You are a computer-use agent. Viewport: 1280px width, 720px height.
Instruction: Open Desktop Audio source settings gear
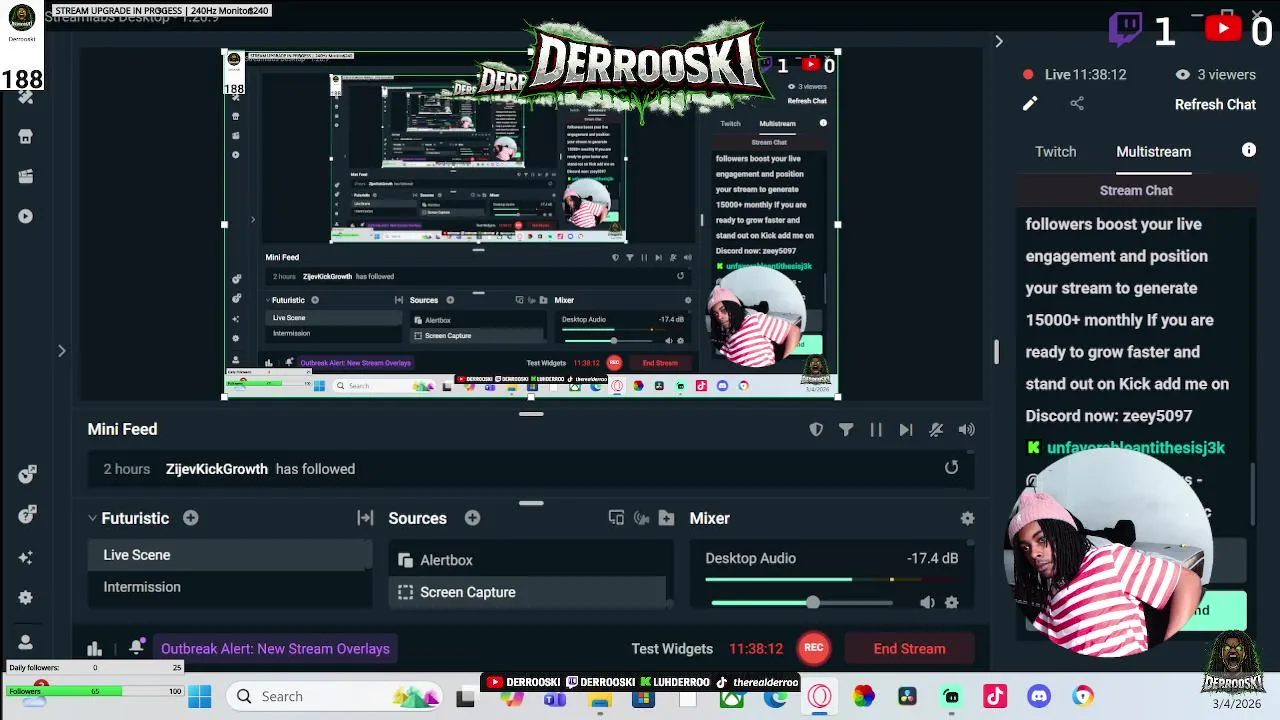[x=951, y=602]
